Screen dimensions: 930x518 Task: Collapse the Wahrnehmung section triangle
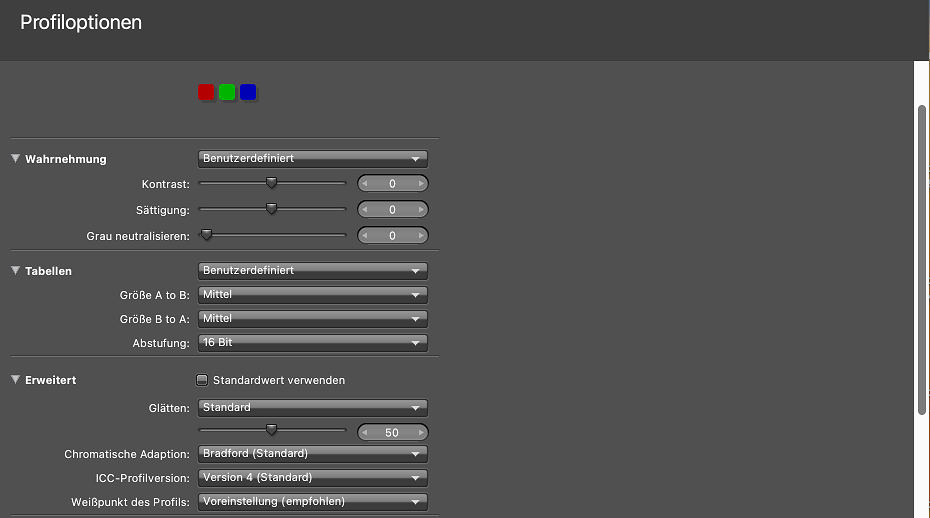(15, 158)
